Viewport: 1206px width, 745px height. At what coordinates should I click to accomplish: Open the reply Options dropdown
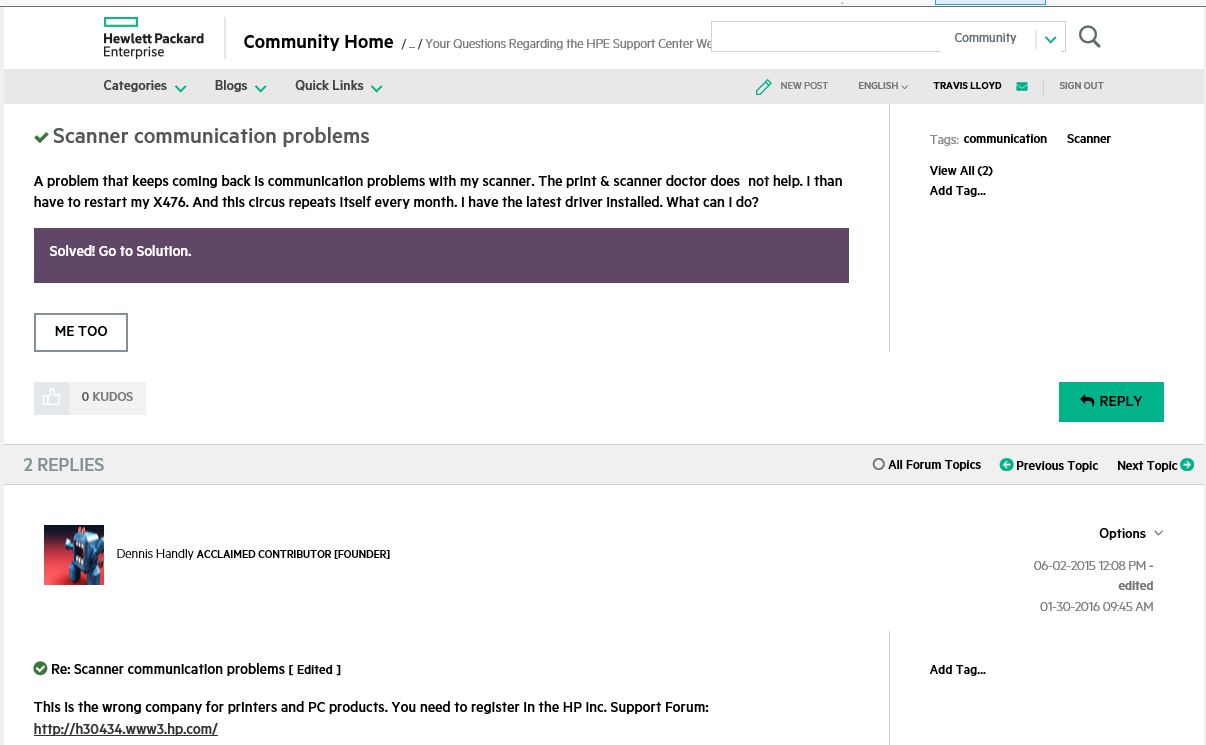1131,533
